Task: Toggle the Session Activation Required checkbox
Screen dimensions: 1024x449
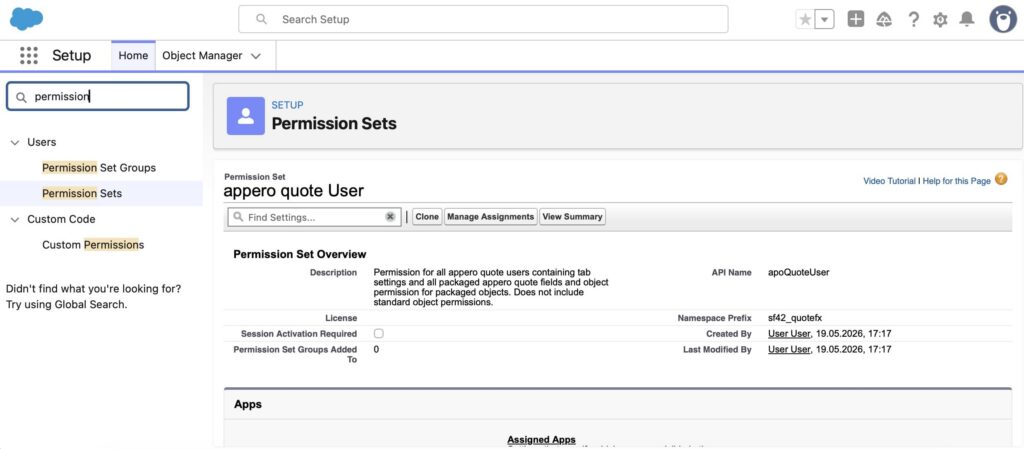Action: coord(379,333)
